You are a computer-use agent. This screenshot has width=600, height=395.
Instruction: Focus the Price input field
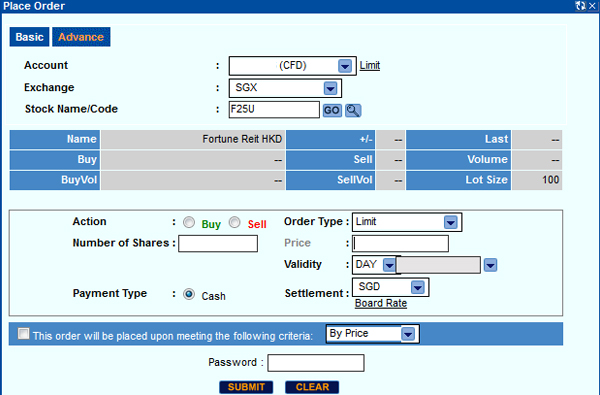(x=400, y=244)
